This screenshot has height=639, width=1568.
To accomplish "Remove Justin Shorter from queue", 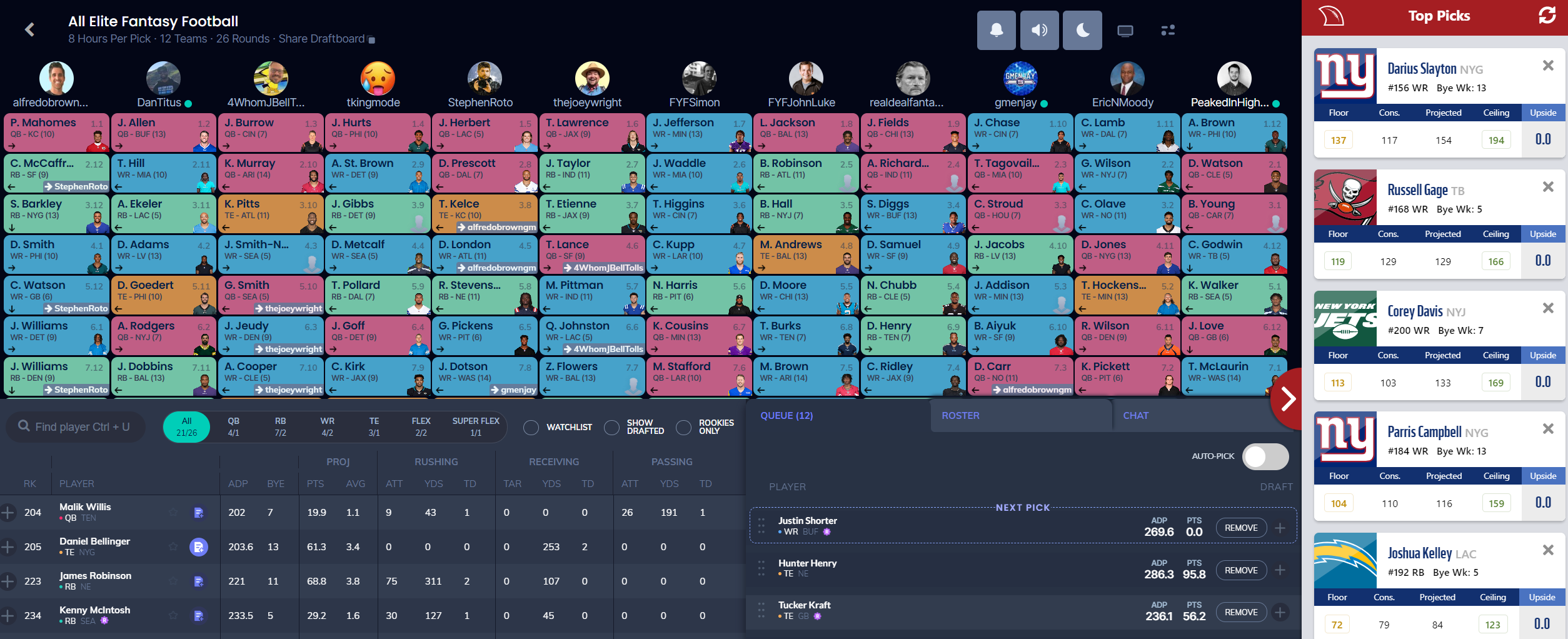I will click(1241, 528).
